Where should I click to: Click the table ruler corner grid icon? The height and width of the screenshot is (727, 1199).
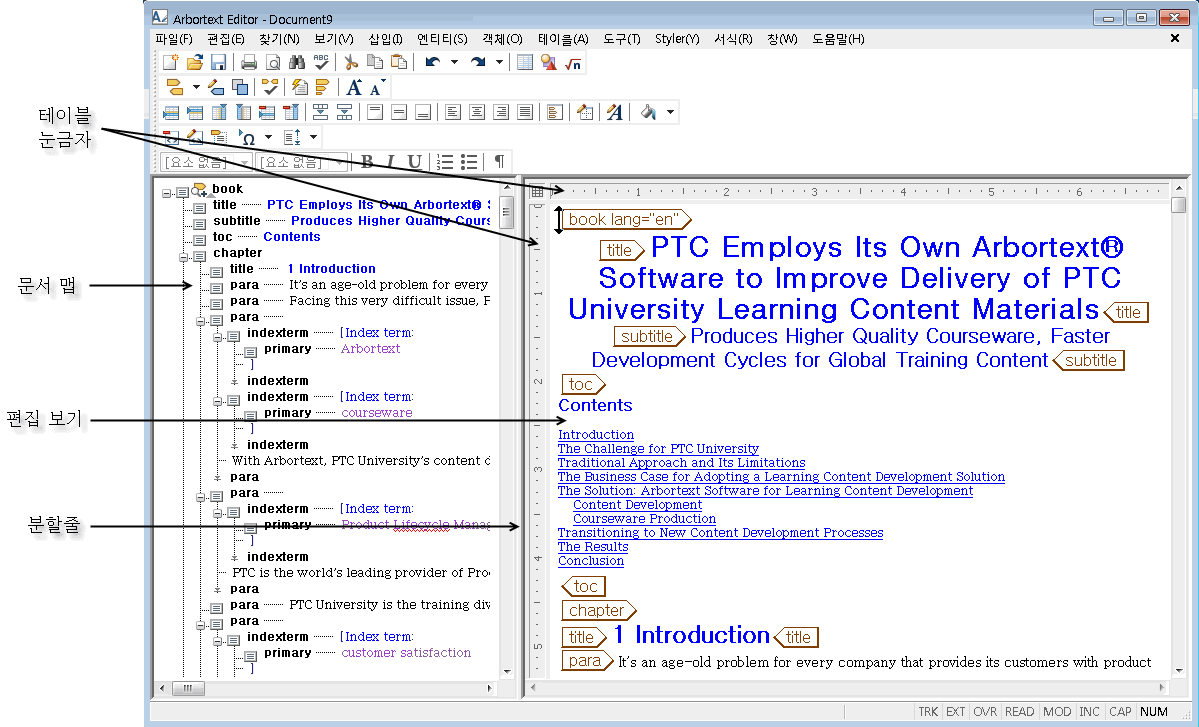537,191
